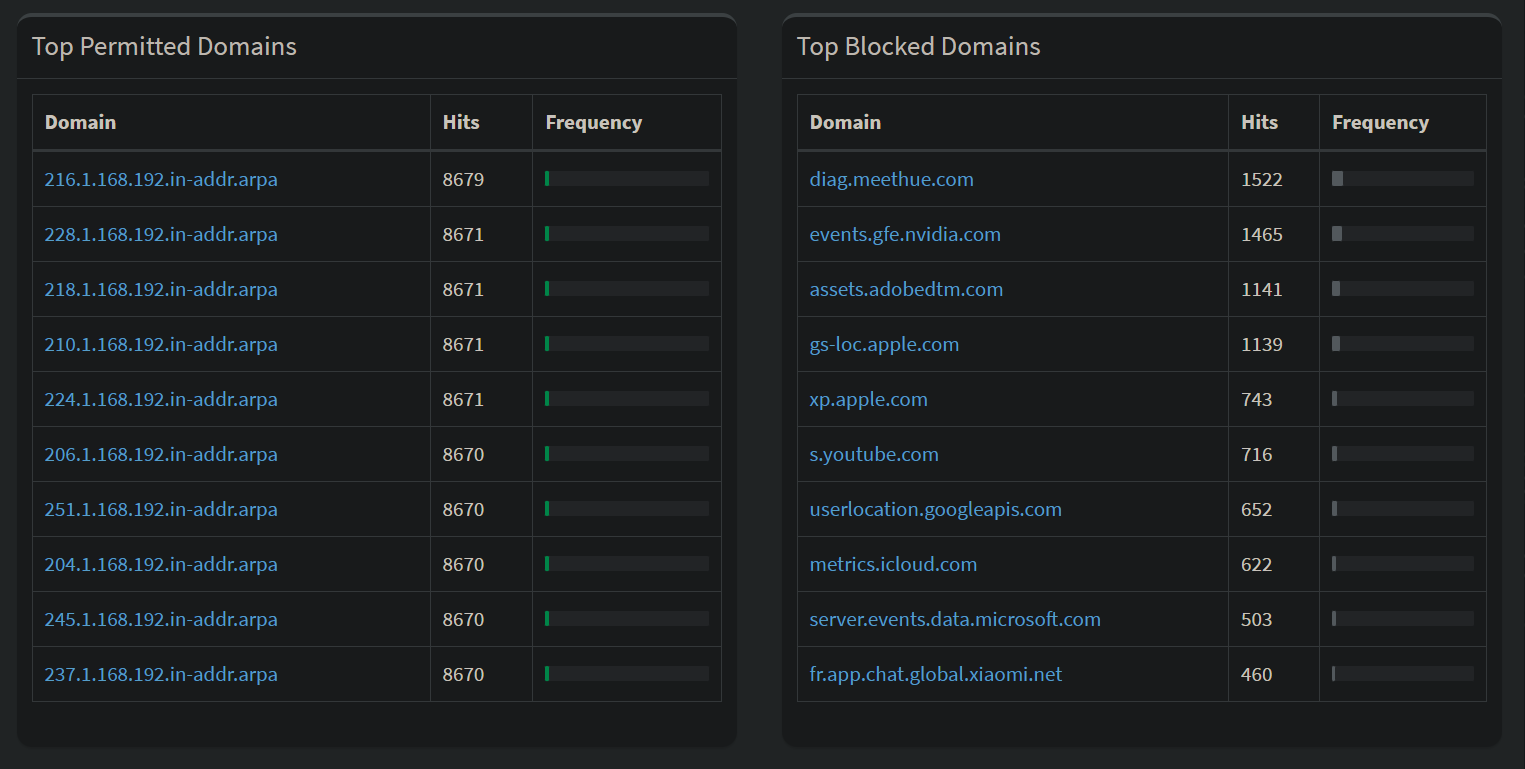
Task: Click frequency bar for server.events.data.microsoft.com
Action: pos(1402,618)
